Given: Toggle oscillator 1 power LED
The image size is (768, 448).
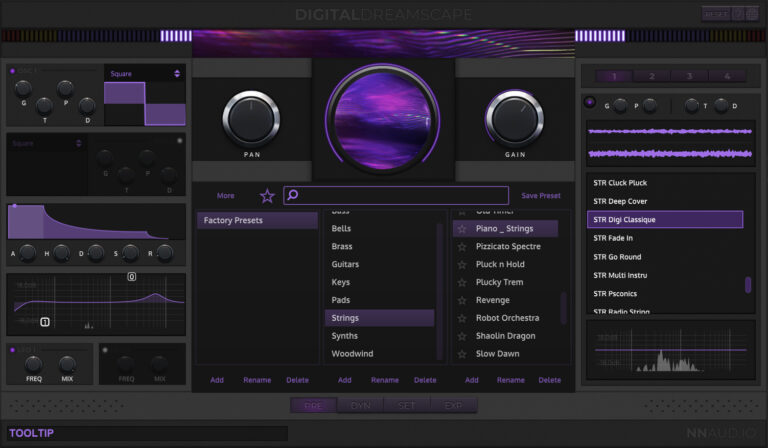Looking at the screenshot, I should click(x=12, y=71).
